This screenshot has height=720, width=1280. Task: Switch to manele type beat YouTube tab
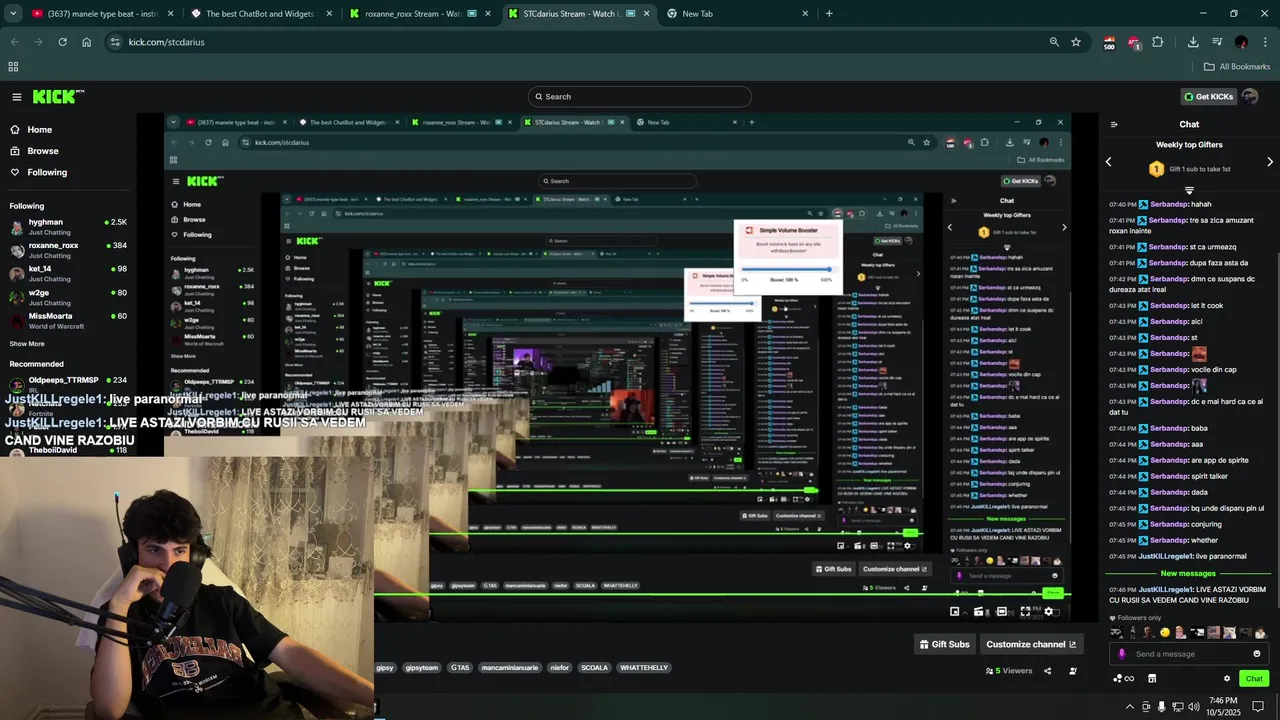[x=103, y=14]
